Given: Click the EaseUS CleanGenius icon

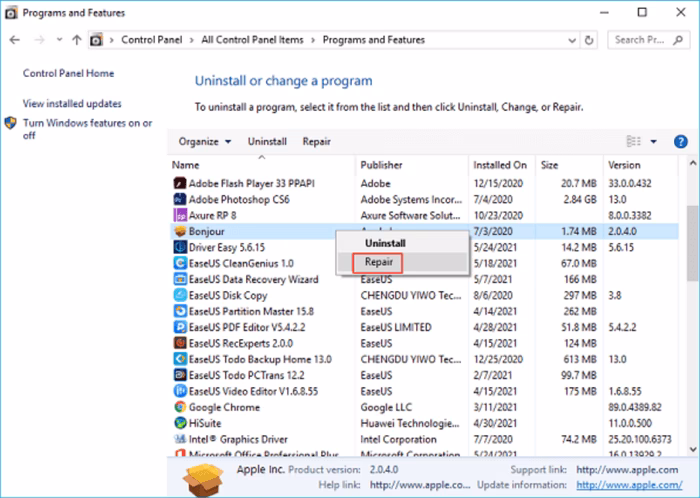Looking at the screenshot, I should [x=180, y=263].
